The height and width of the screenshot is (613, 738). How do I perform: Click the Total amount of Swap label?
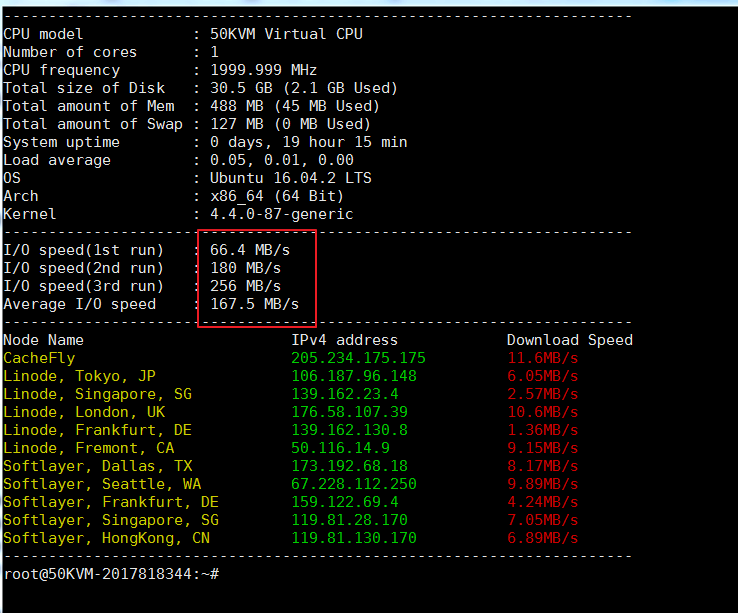coord(93,124)
